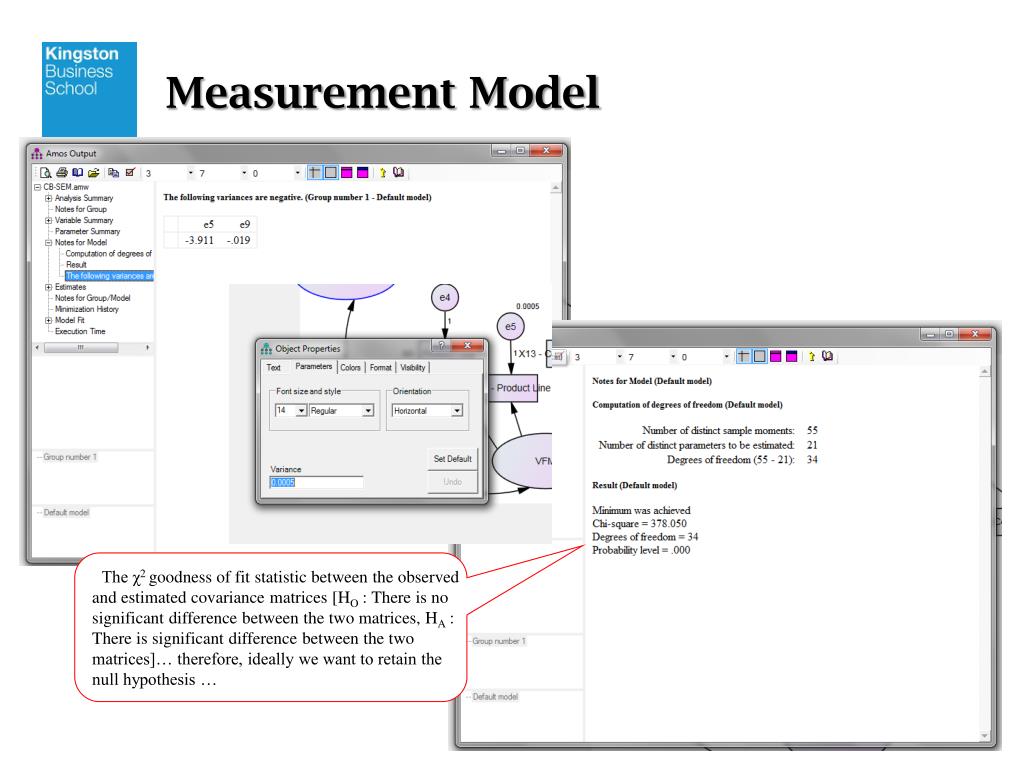Image resolution: width=1024 pixels, height=768 pixels.
Task: Copy output to clipboard icon in left Amos Output
Action: pos(114,172)
